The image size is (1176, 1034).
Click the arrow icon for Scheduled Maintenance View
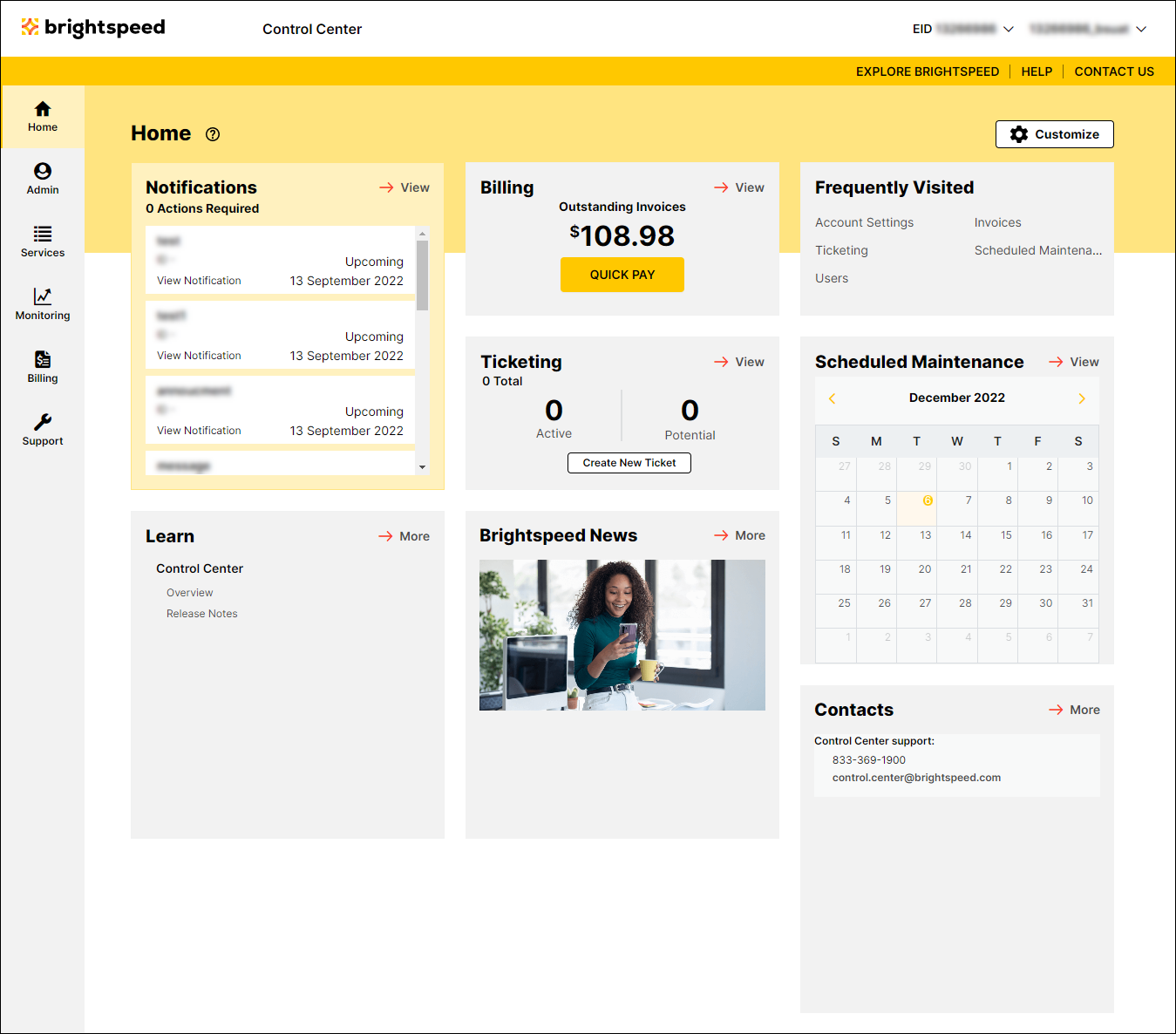tap(1056, 362)
